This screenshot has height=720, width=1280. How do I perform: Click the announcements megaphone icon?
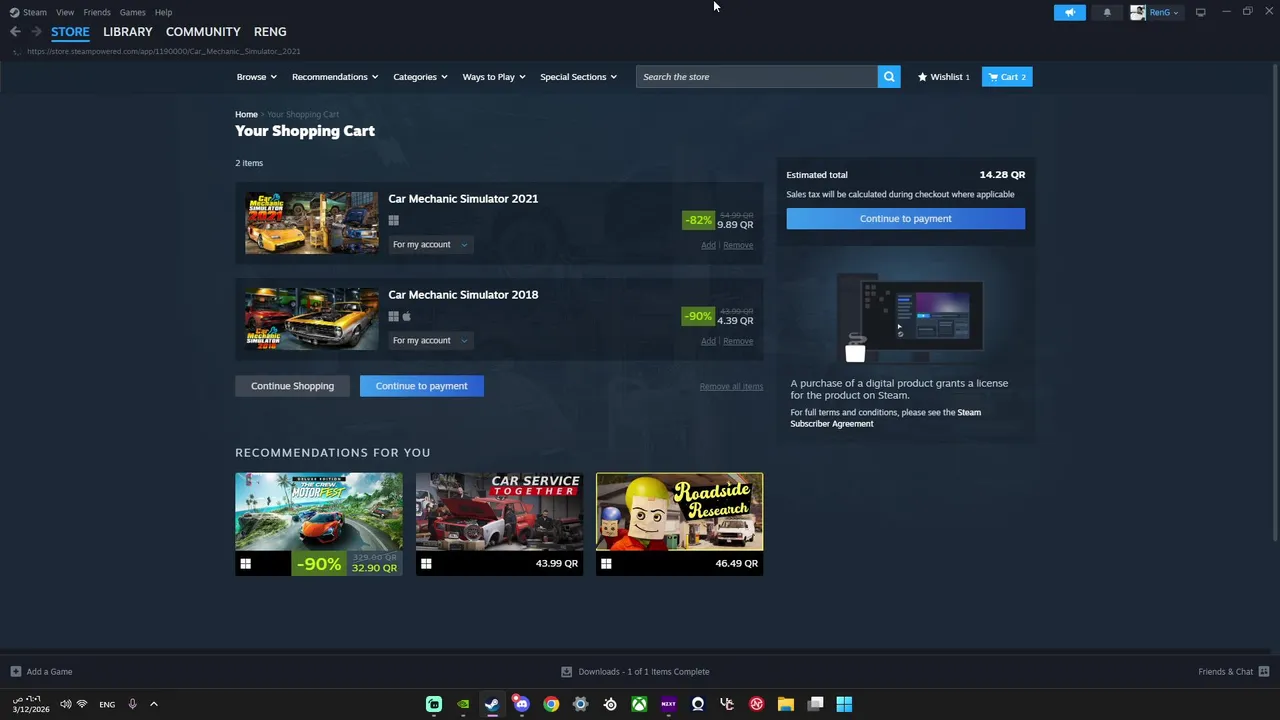coord(1069,12)
